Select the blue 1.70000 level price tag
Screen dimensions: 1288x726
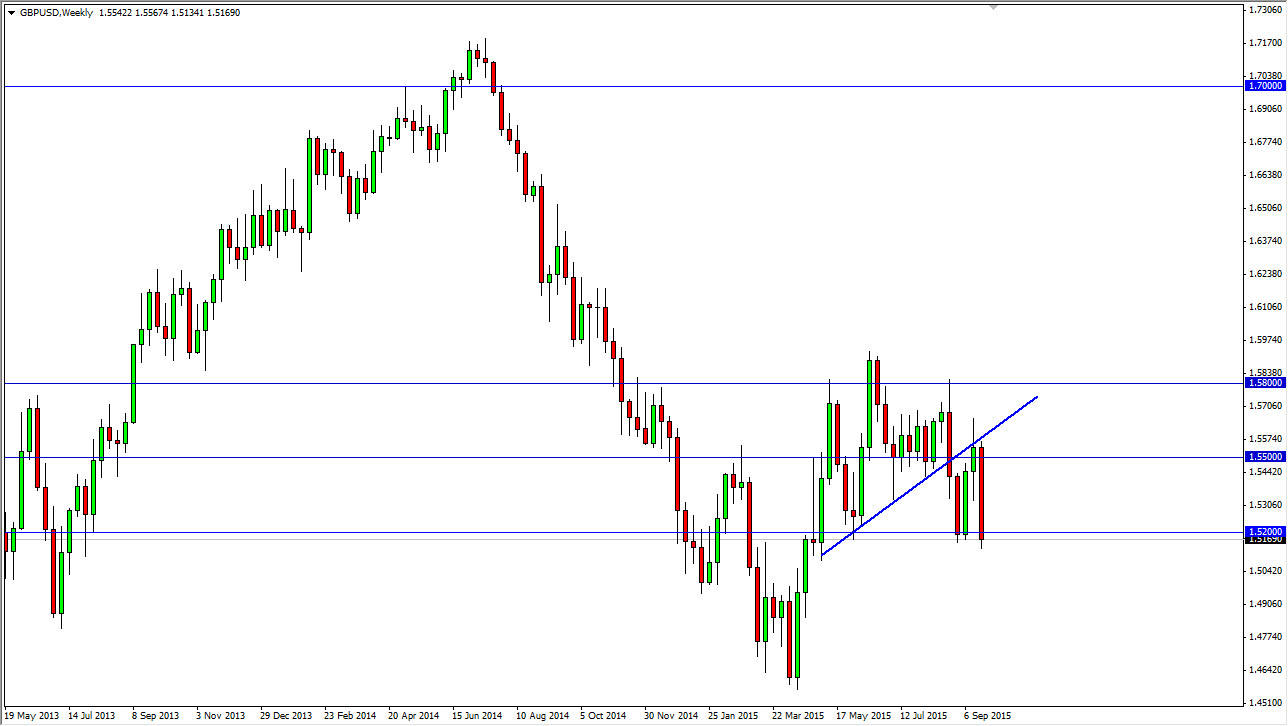point(1265,86)
